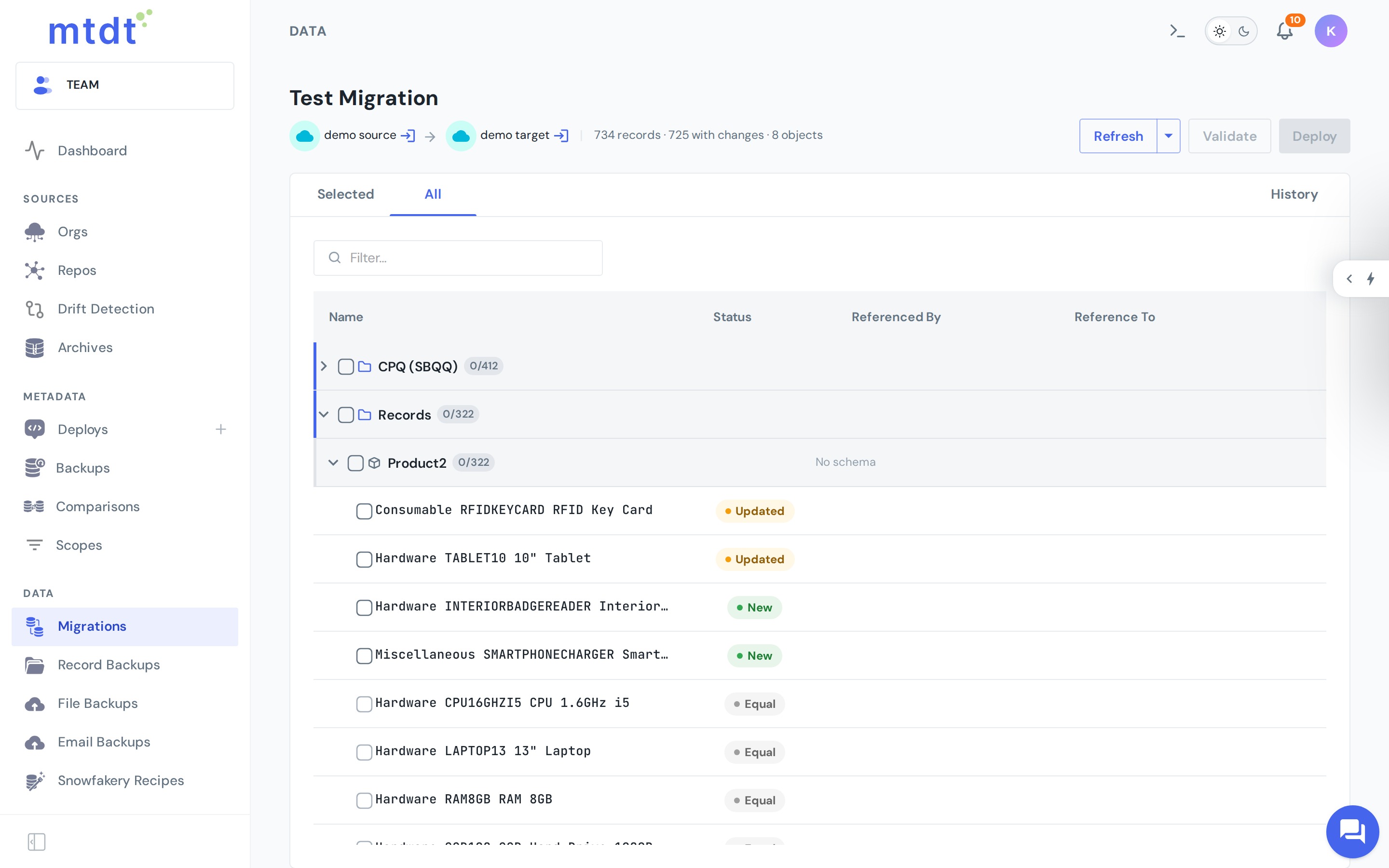Check Consumable RFIDKEYCARD record

click(364, 511)
